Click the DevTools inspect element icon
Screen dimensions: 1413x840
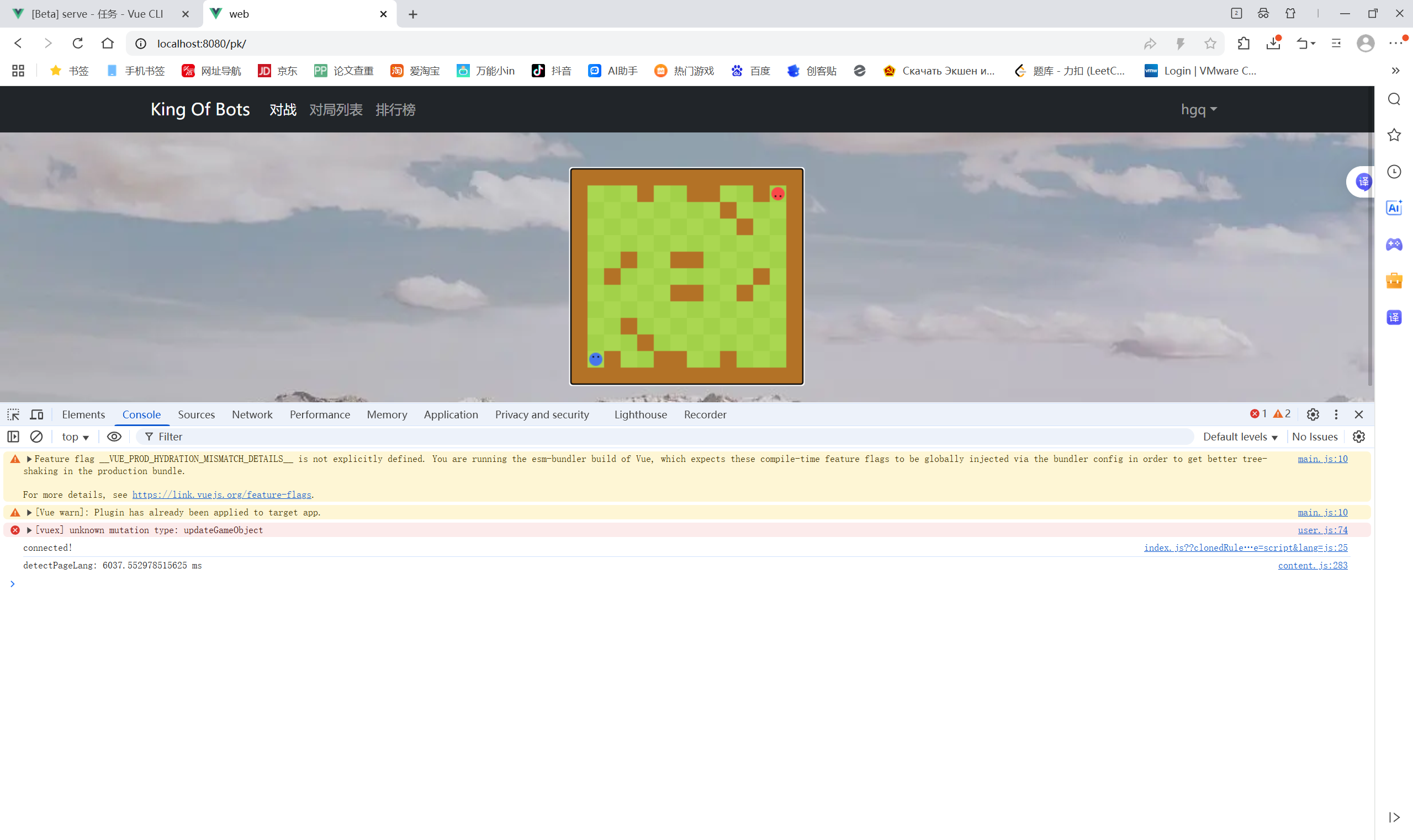click(14, 414)
